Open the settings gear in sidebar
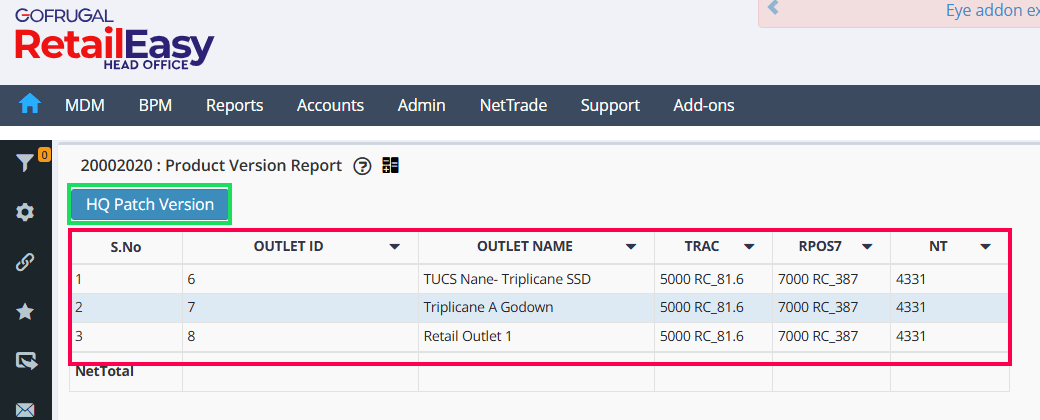This screenshot has height=420, width=1040. [x=25, y=212]
